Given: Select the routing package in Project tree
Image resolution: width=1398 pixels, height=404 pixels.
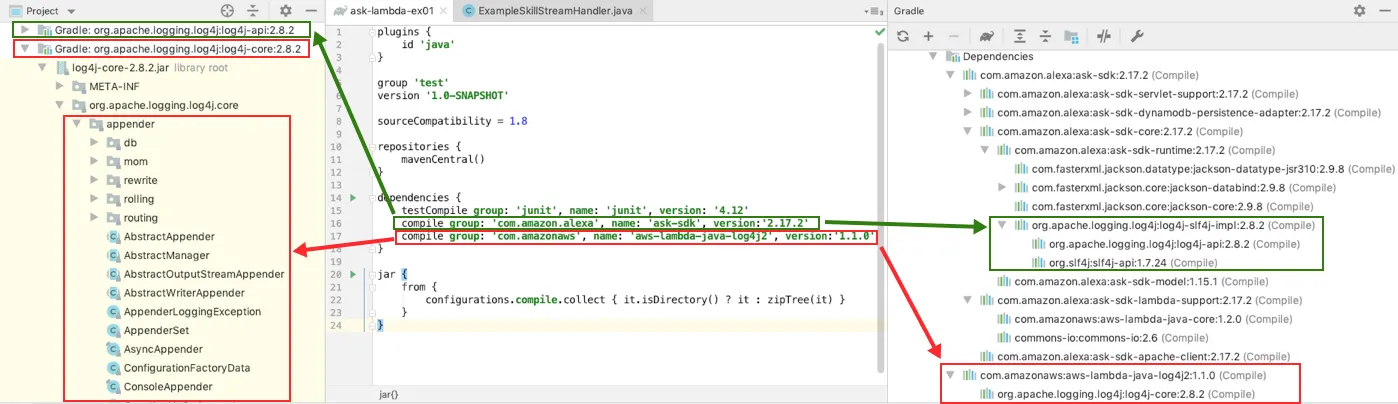Looking at the screenshot, I should (140, 218).
